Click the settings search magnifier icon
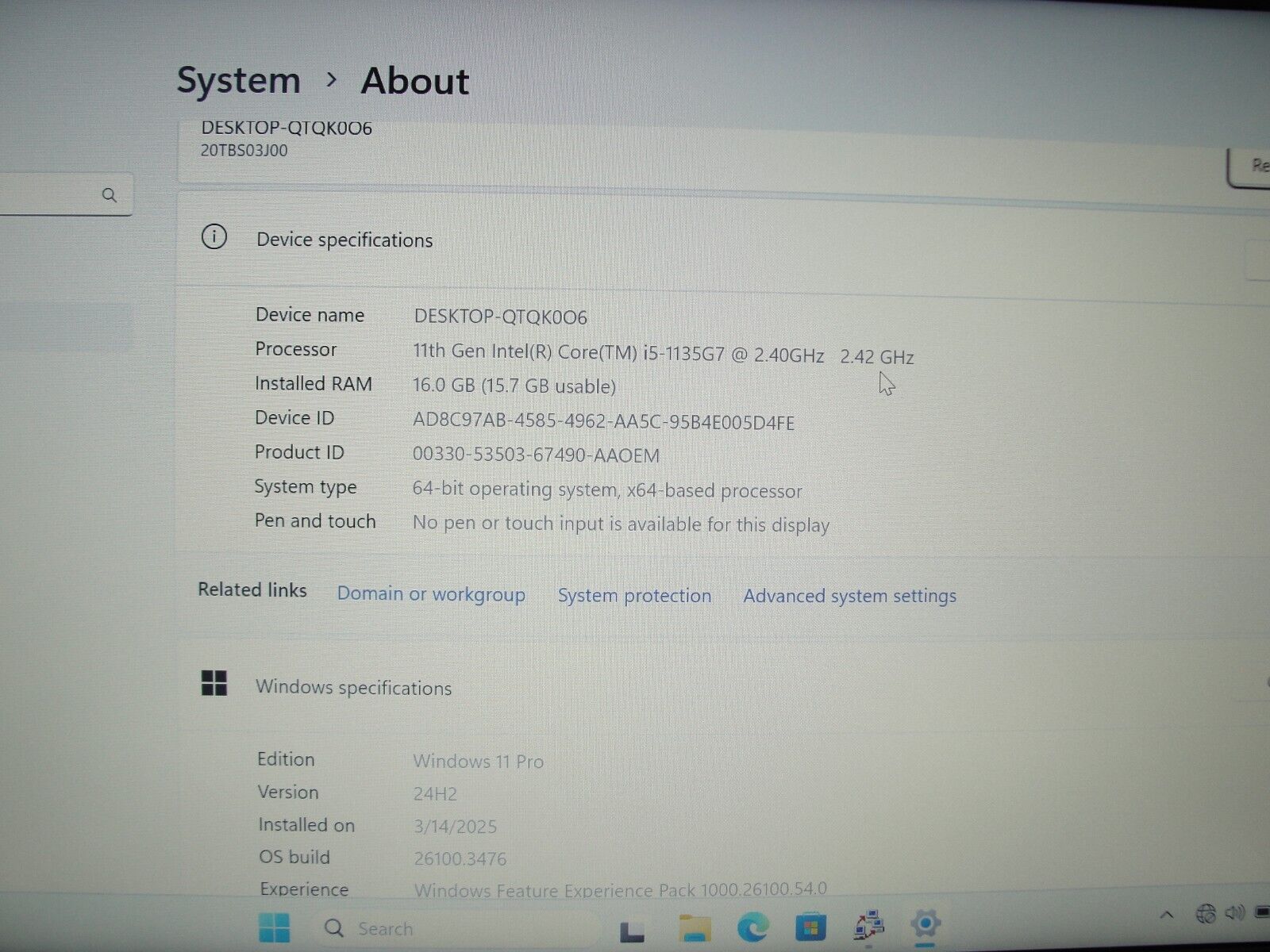This screenshot has width=1270, height=952. (x=110, y=195)
